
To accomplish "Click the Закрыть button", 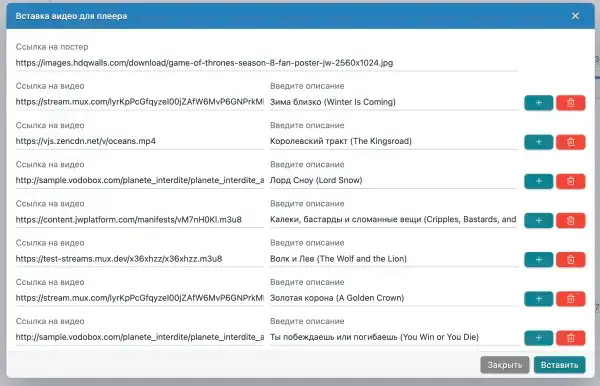I will pyautogui.click(x=505, y=365).
